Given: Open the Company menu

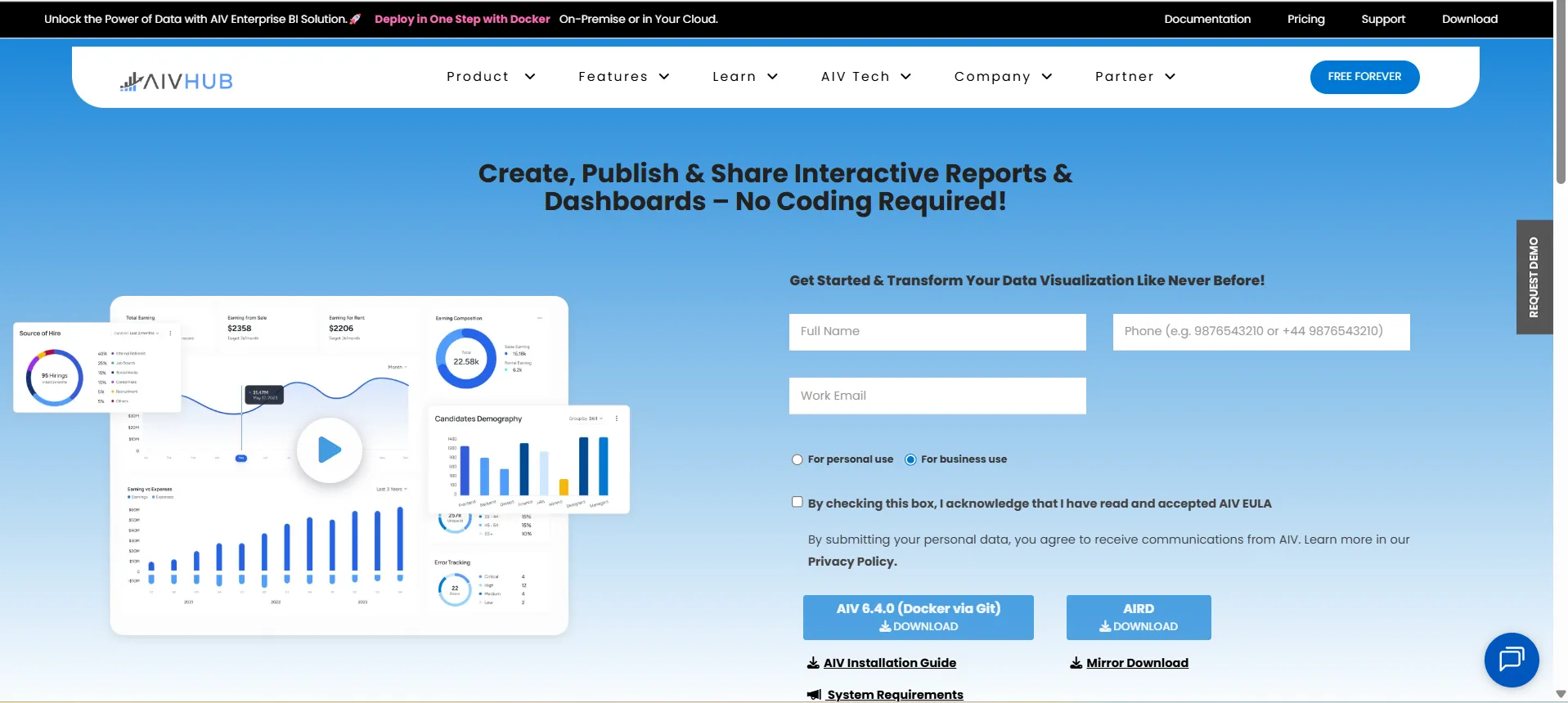Looking at the screenshot, I should [x=992, y=77].
